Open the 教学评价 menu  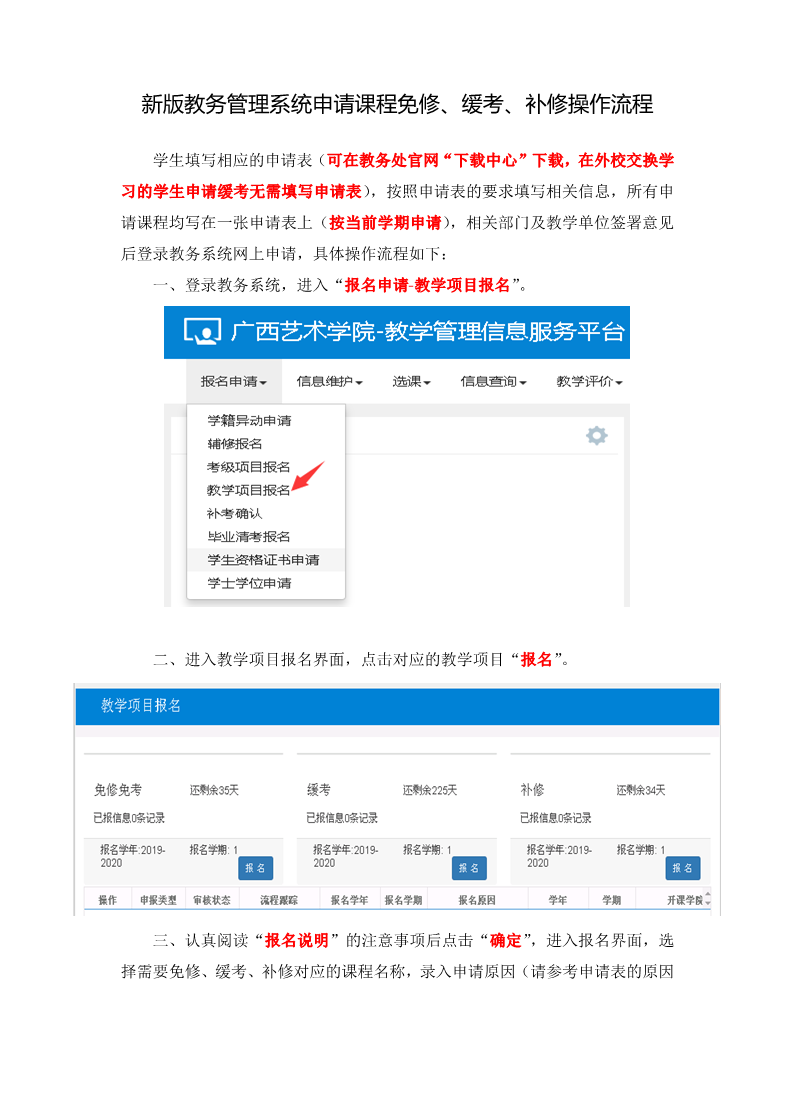coord(589,381)
